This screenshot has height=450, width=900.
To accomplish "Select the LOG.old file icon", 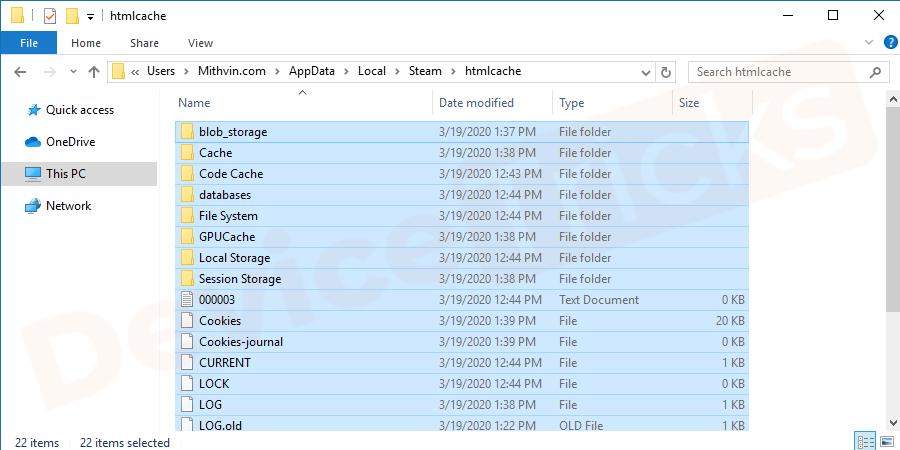I will click(x=187, y=425).
